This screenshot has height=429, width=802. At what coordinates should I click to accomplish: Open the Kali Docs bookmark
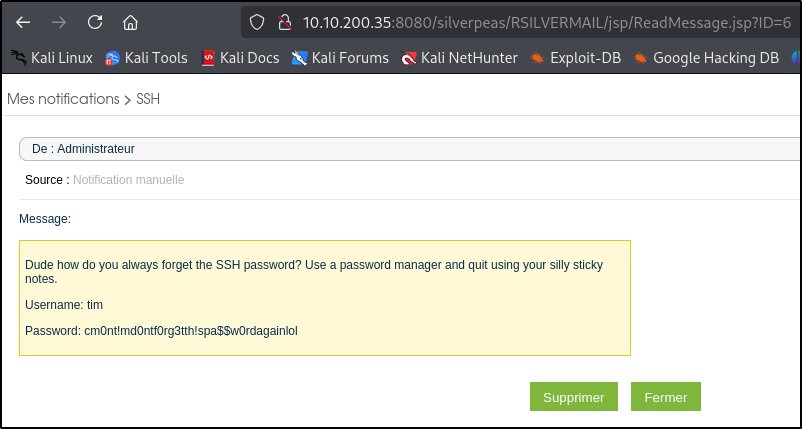point(240,58)
